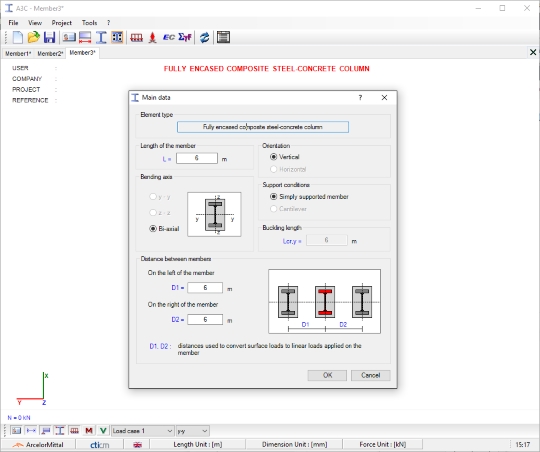Viewport: 540px width, 452px height.
Task: Click the 15:17 clock in the status bar
Action: pos(522,445)
